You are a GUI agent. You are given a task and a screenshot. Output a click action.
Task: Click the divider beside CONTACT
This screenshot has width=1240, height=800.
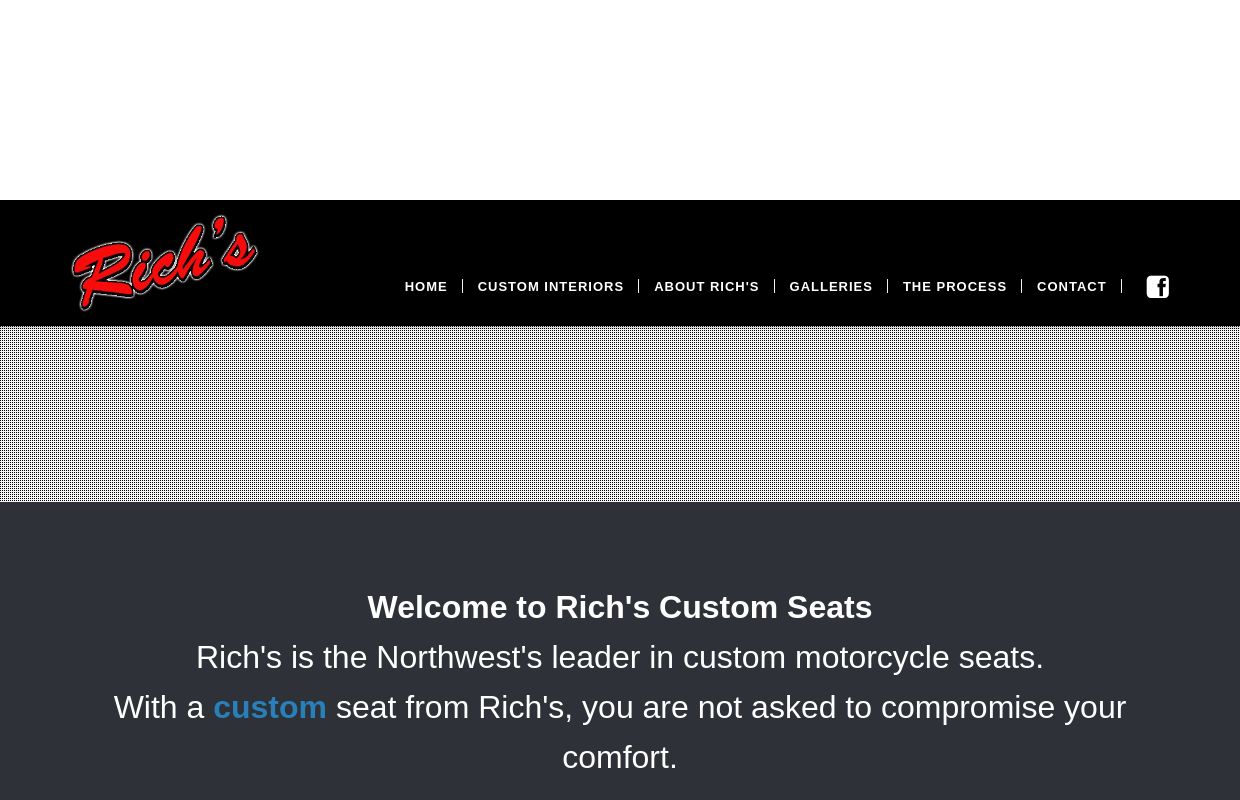tap(1121, 286)
